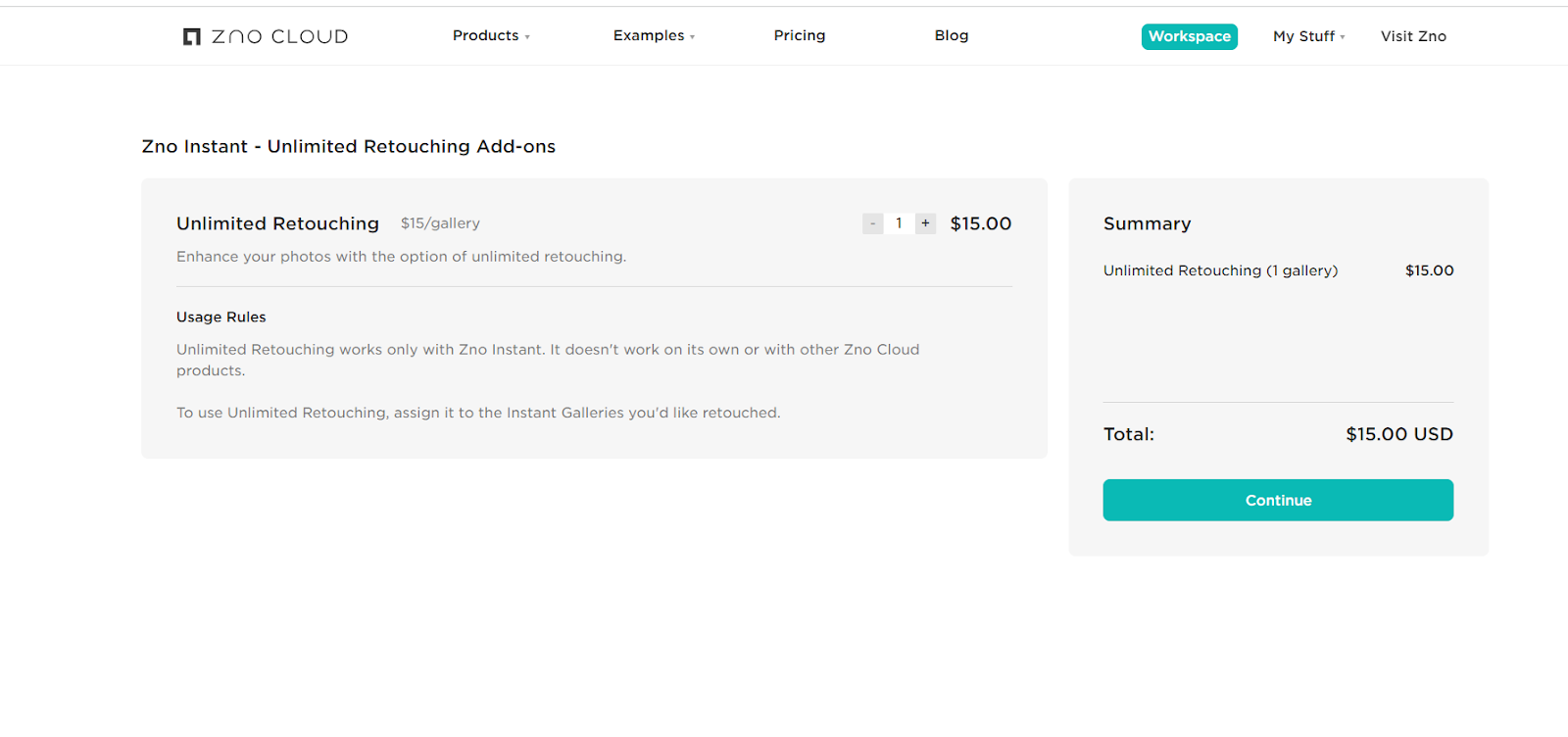Screen dimensions: 1568x737
Task: Click the small arrow beside Products
Action: coord(527,37)
